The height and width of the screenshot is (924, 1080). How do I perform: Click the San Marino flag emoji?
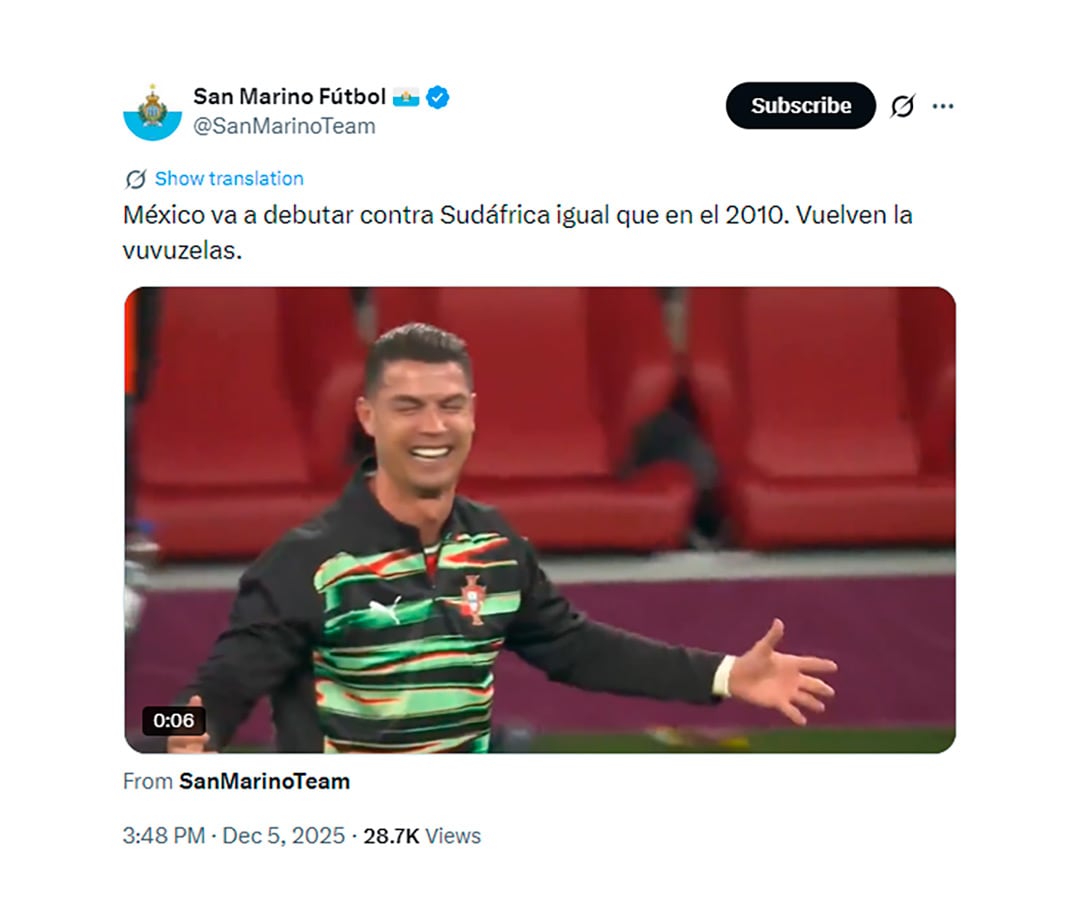(406, 97)
